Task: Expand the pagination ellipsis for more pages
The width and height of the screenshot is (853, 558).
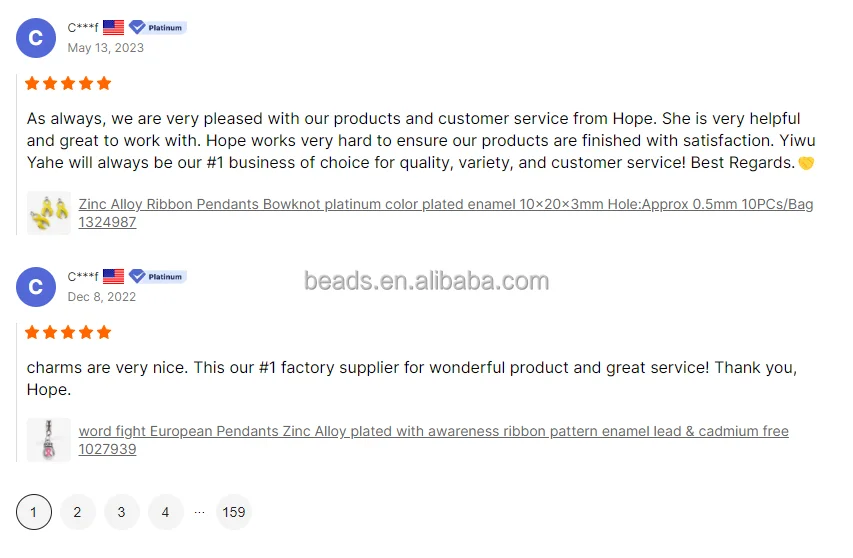Action: pos(199,512)
